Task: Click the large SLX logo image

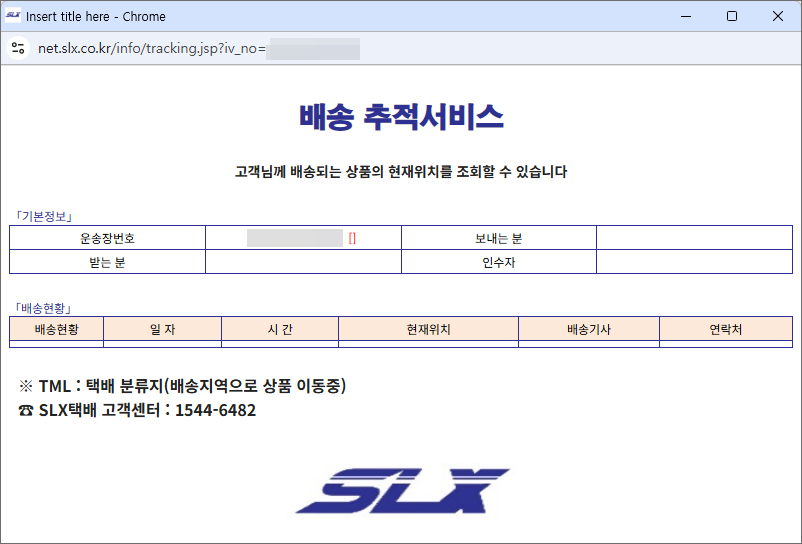Action: 402,489
